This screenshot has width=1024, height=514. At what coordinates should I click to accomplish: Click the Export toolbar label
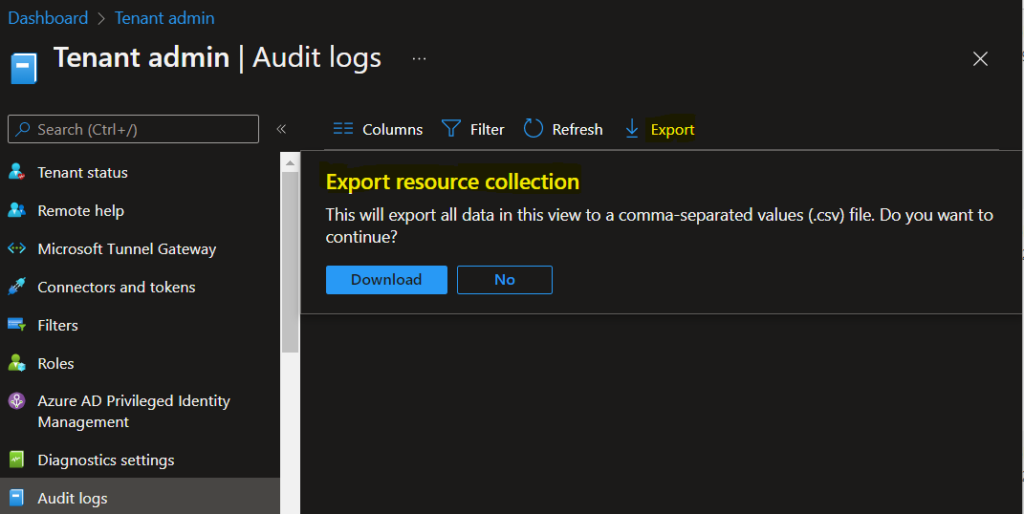[673, 129]
